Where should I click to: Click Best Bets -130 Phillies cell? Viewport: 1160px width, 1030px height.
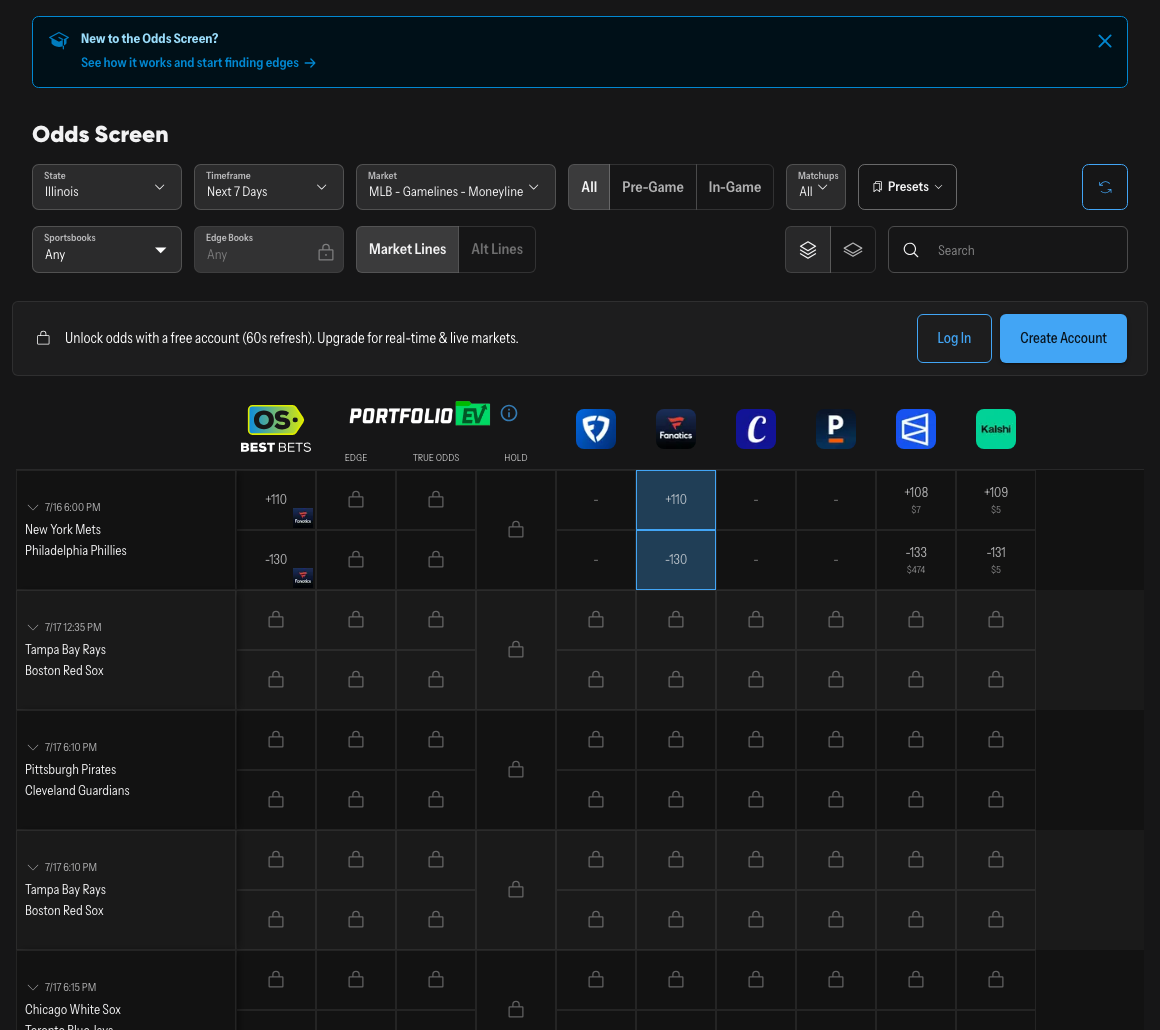276,560
